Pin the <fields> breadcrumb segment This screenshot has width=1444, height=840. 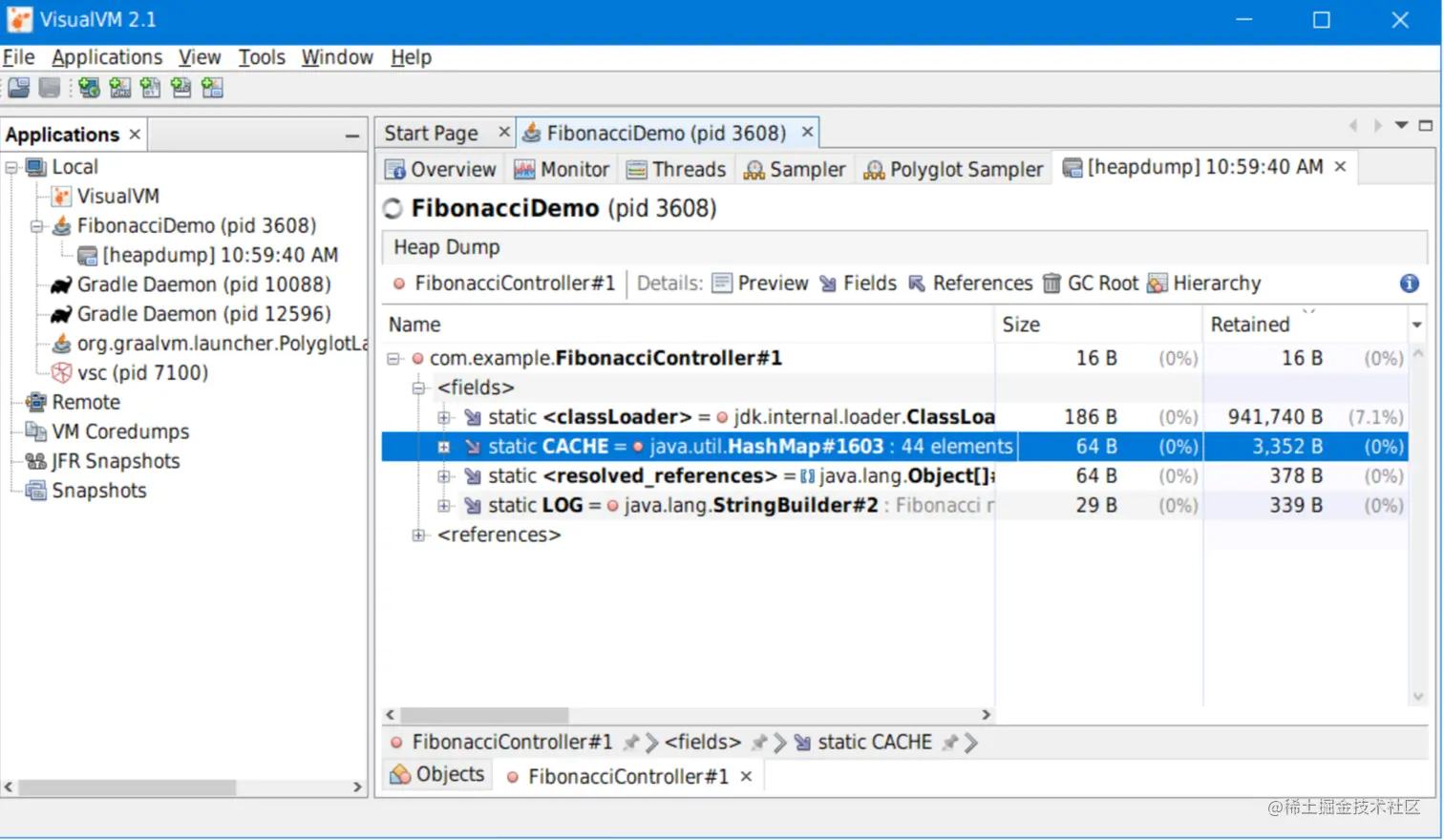[759, 743]
